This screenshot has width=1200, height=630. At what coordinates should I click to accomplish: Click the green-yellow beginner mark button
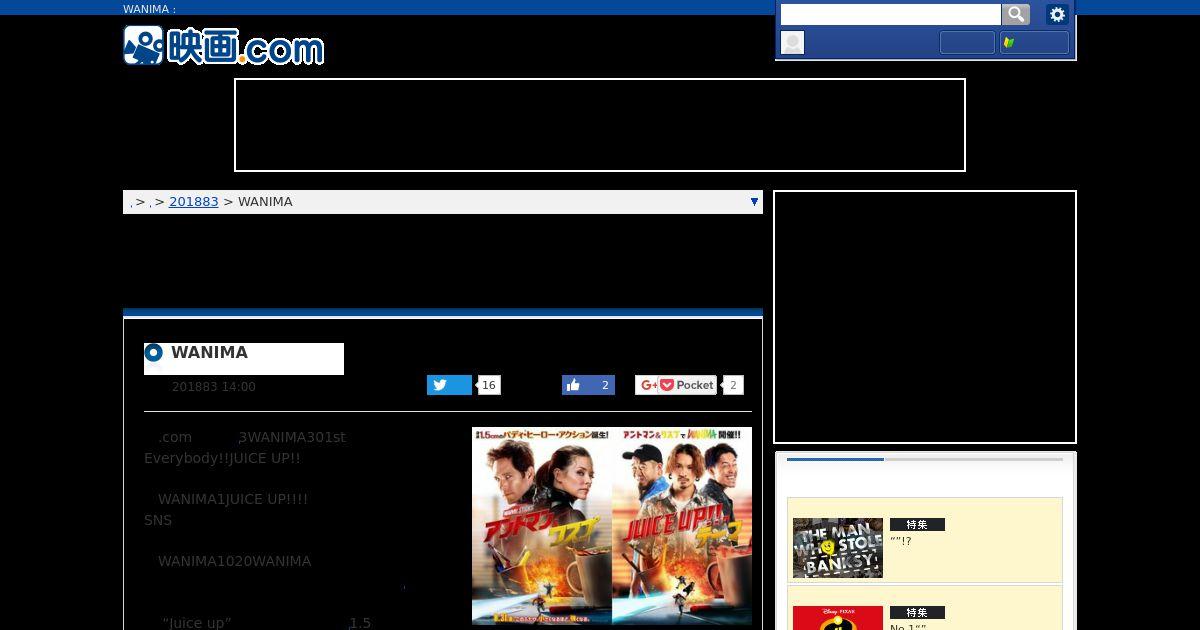click(1034, 42)
